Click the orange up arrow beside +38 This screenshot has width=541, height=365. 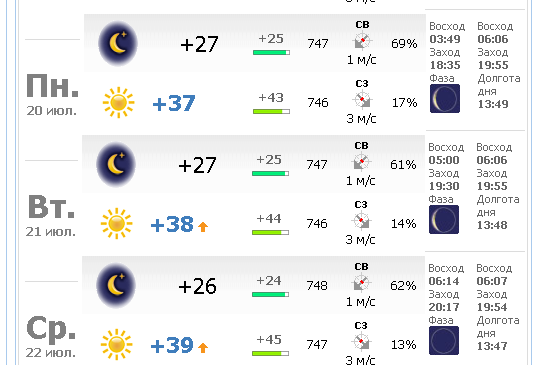[x=203, y=226]
